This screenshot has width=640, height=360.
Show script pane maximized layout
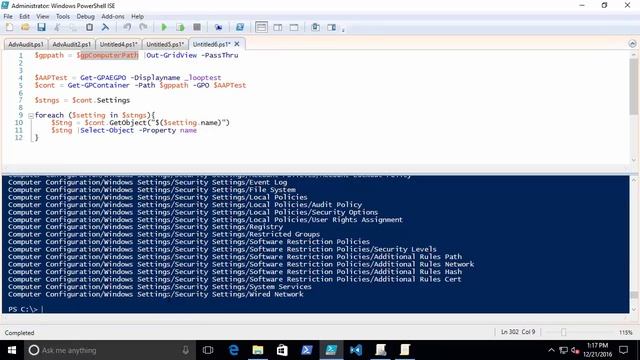(x=294, y=27)
